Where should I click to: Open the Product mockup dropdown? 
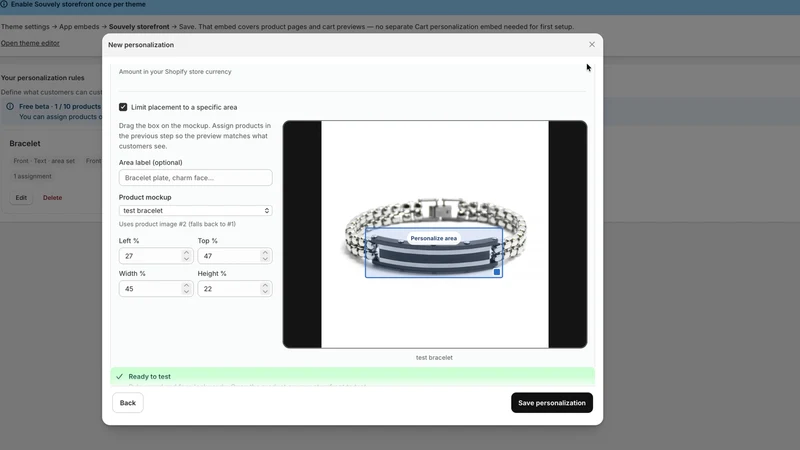[195, 210]
